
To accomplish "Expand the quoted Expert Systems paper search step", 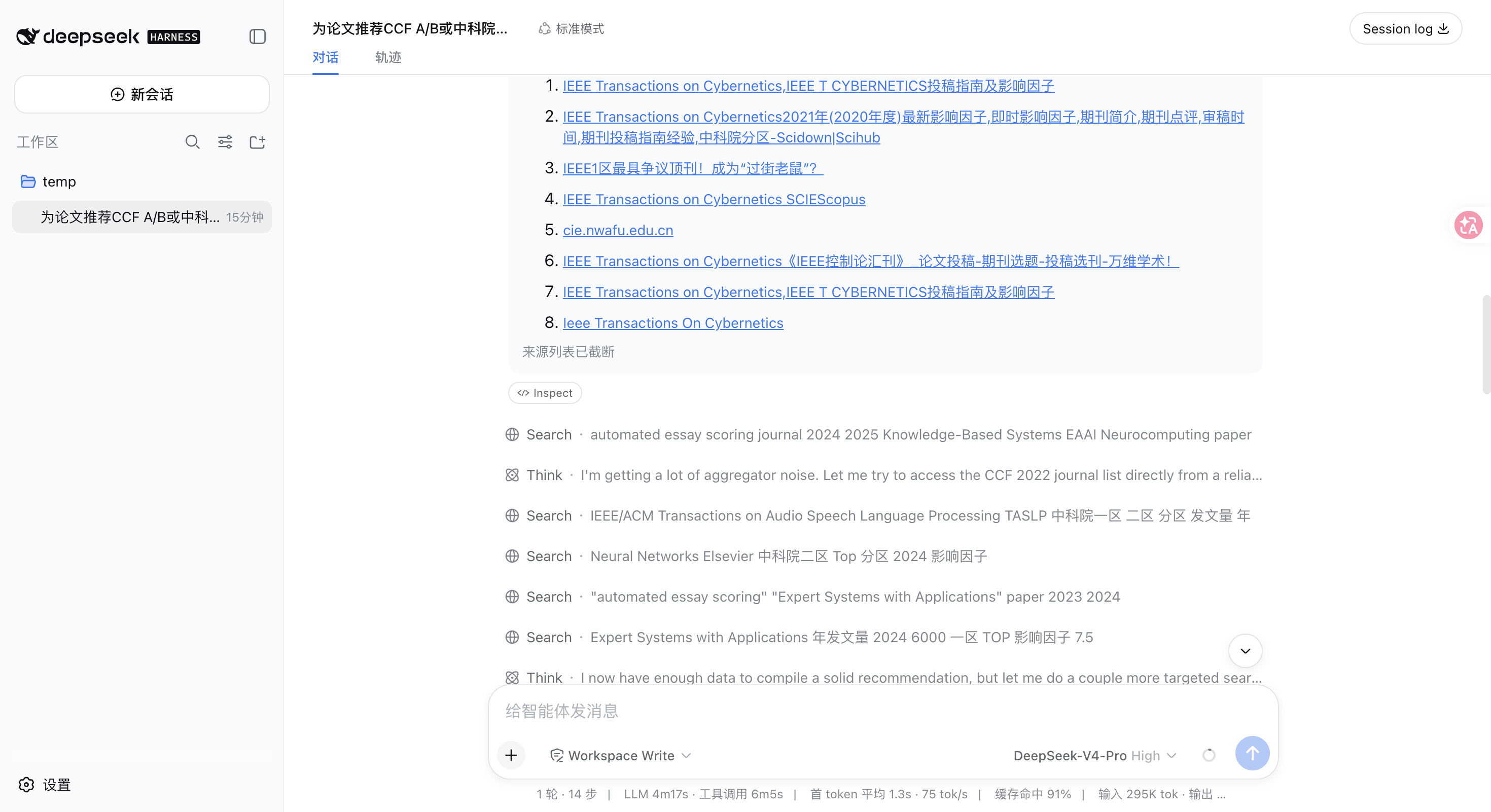I will click(x=812, y=596).
